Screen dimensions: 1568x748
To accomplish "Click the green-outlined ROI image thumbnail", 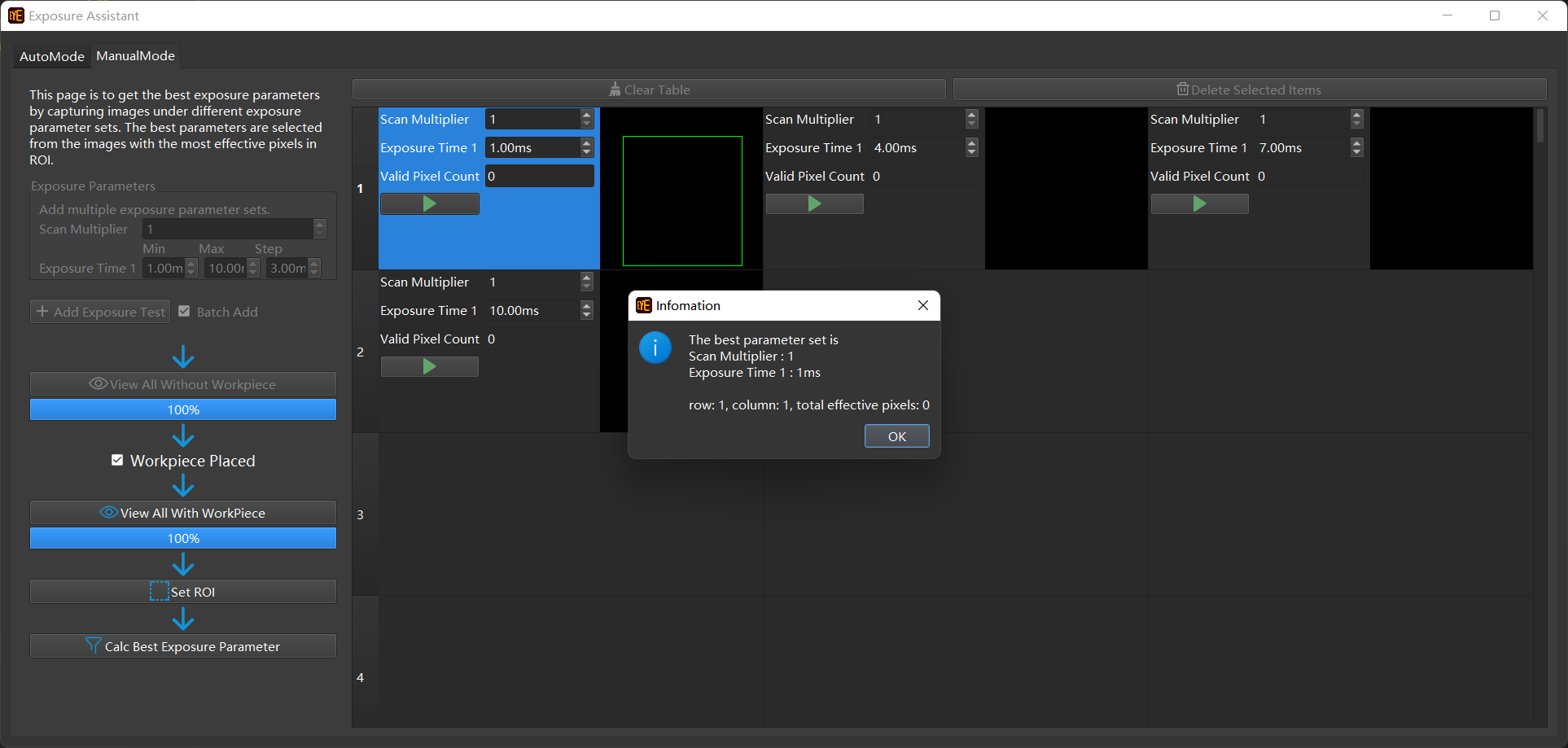I will 682,201.
